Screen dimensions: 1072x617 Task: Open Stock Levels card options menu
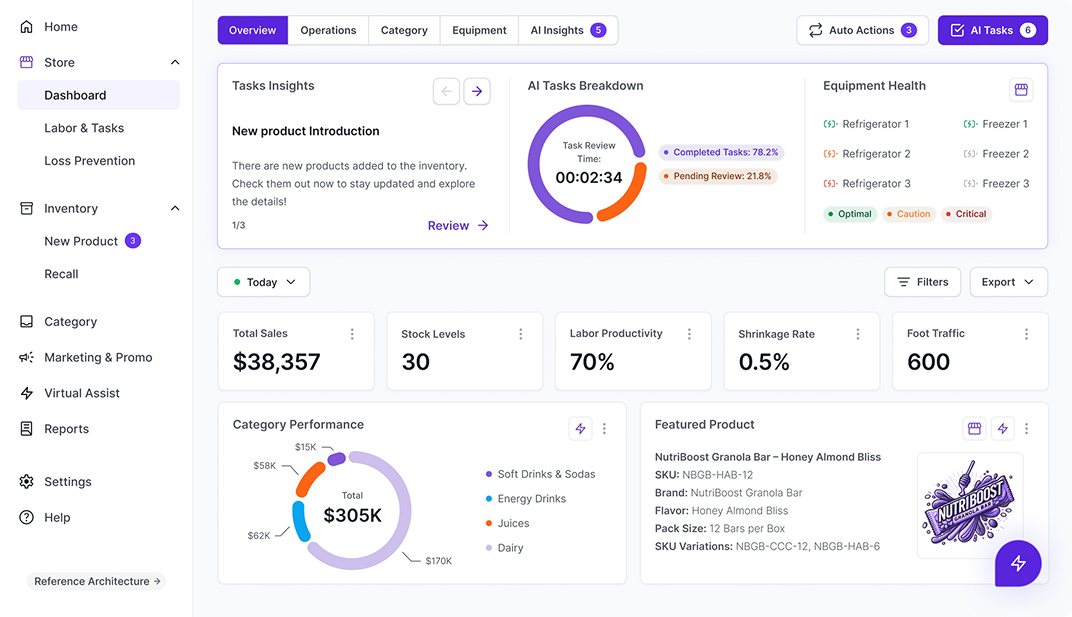520,334
